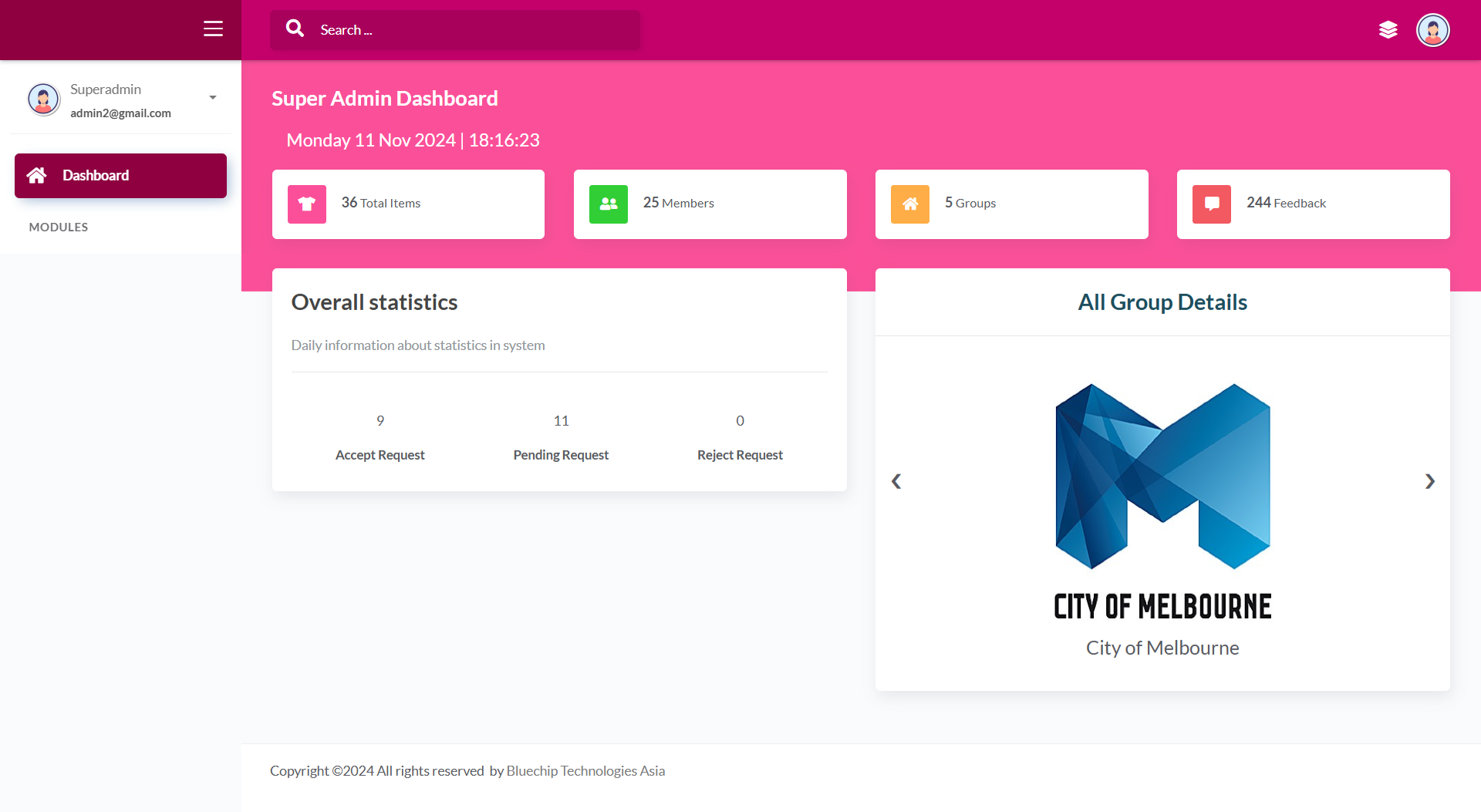
Task: Show previous group with left chevron
Action: click(896, 481)
